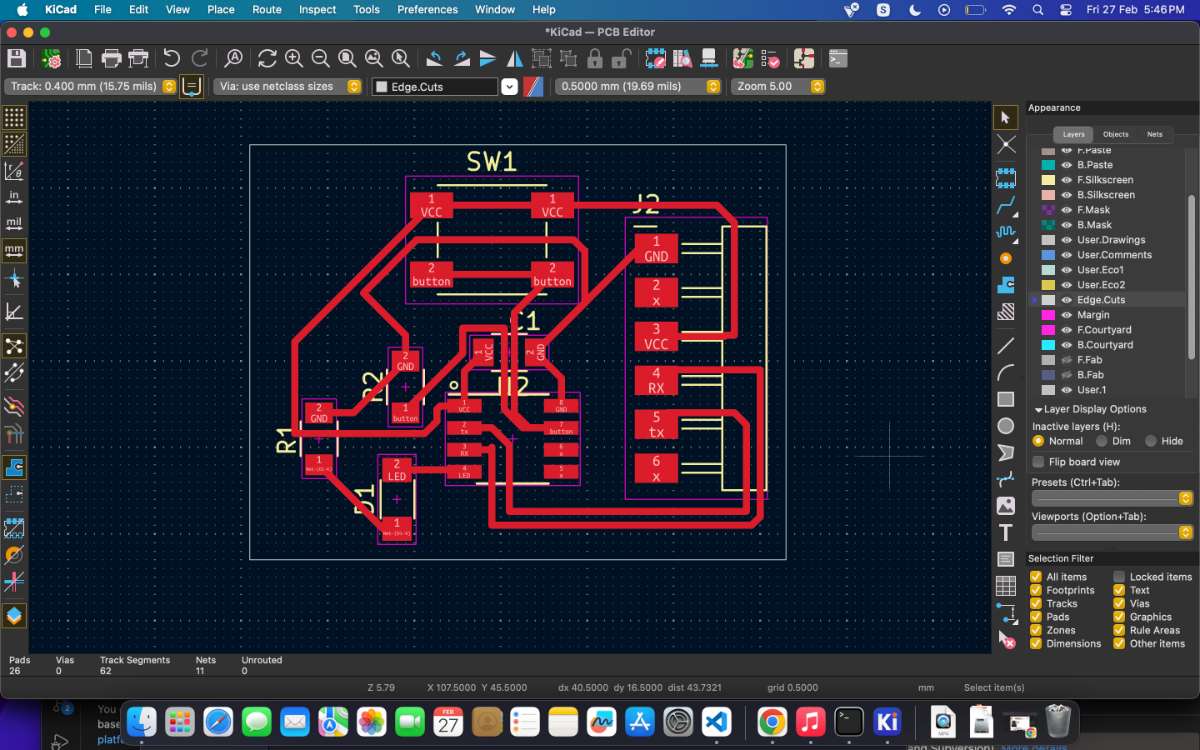Select the Route Tracks tool
Viewport: 1200px width, 750px height.
1006,207
